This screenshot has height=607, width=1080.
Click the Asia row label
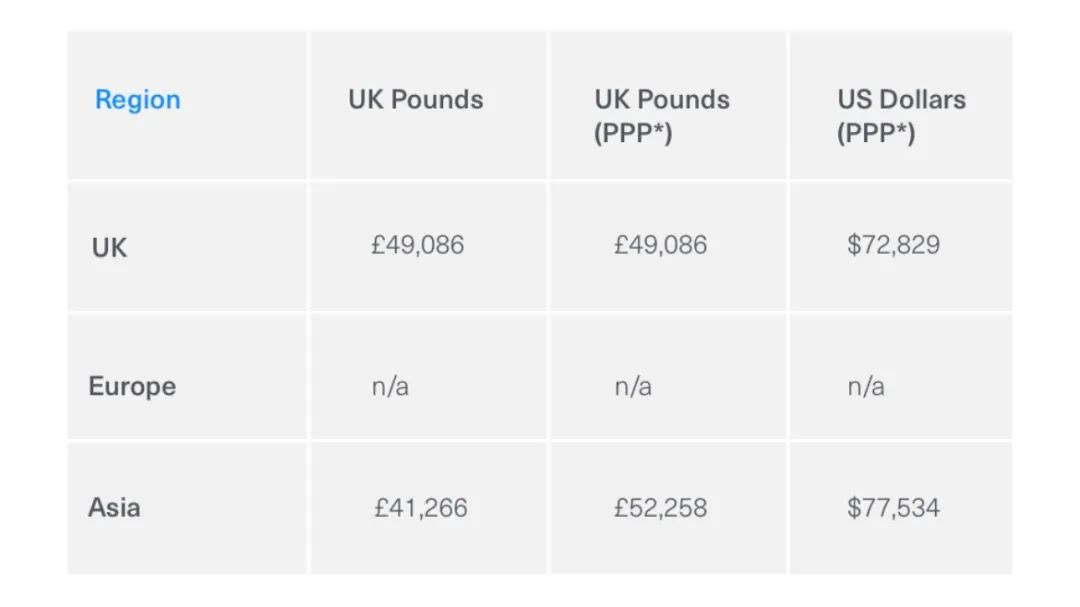(x=114, y=508)
